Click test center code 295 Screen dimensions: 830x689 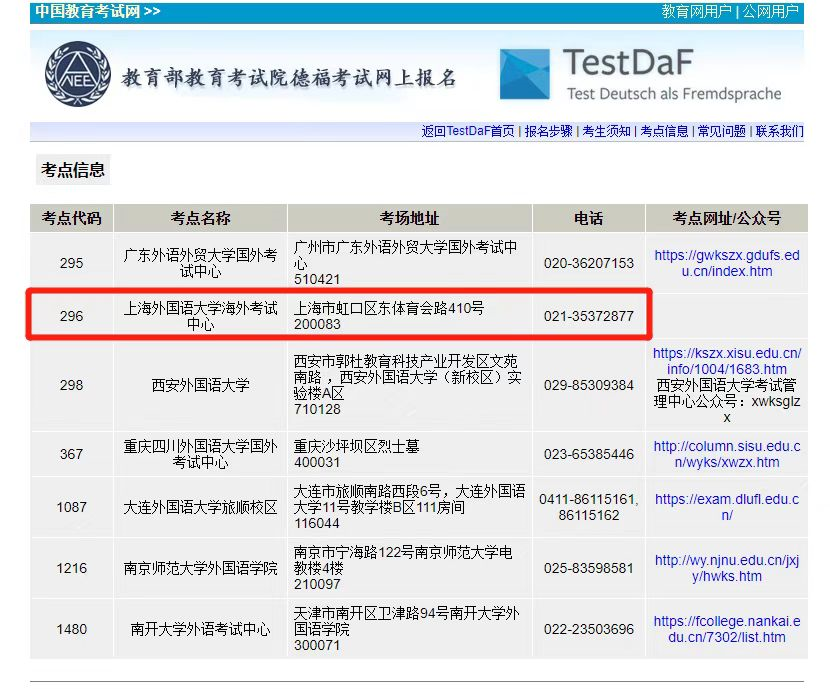71,263
